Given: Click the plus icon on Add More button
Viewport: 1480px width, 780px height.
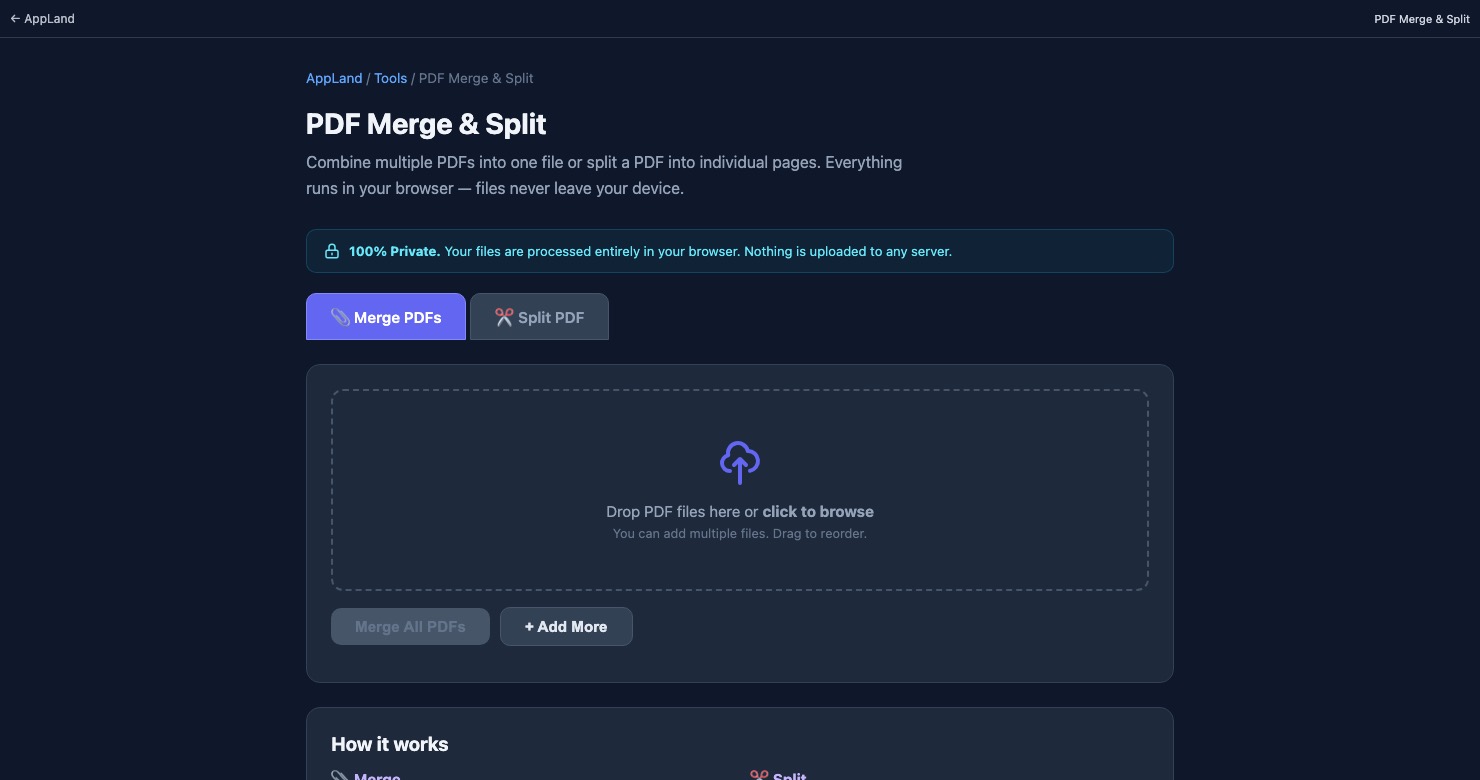Looking at the screenshot, I should click(530, 626).
